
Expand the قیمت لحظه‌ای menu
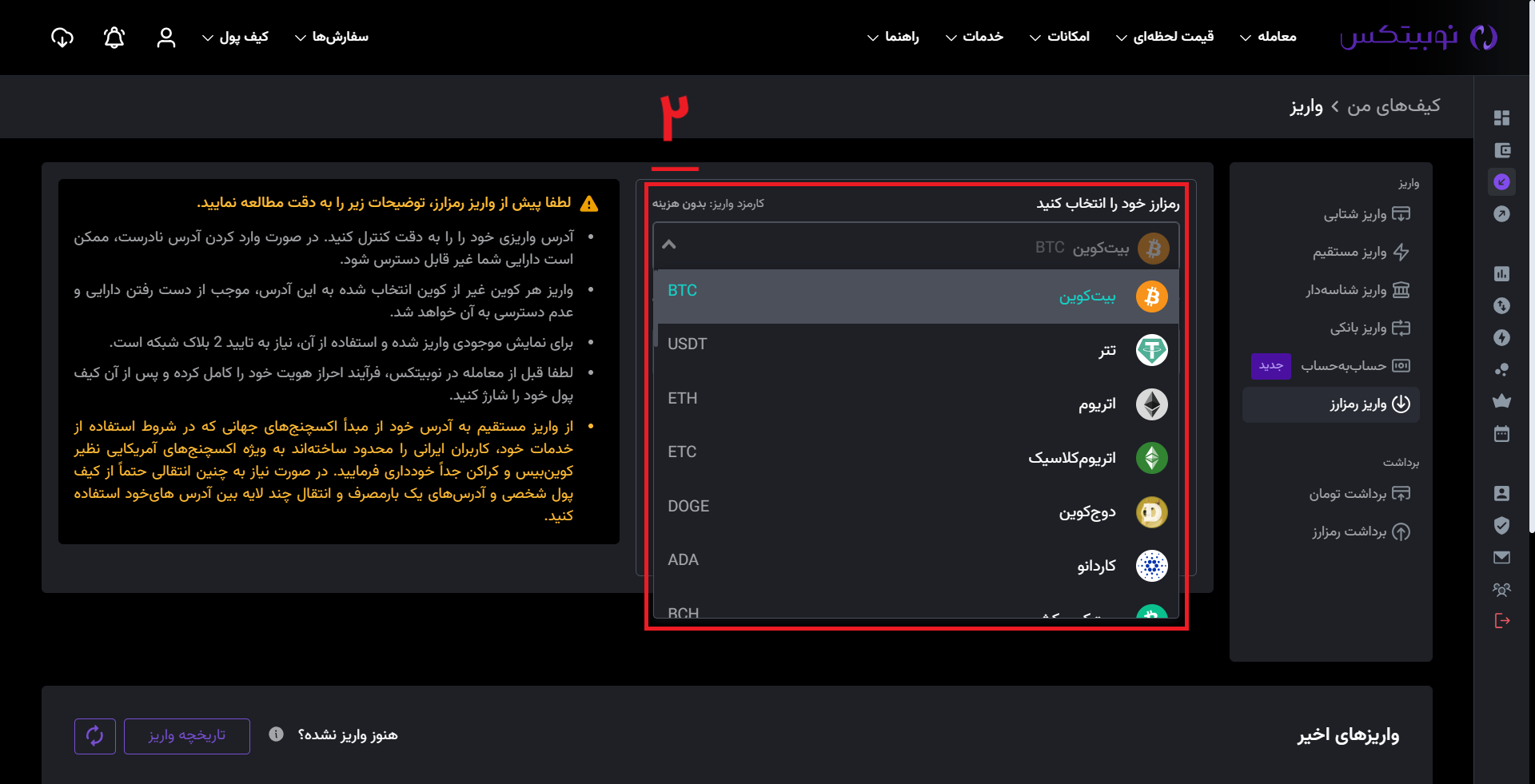tap(1165, 37)
